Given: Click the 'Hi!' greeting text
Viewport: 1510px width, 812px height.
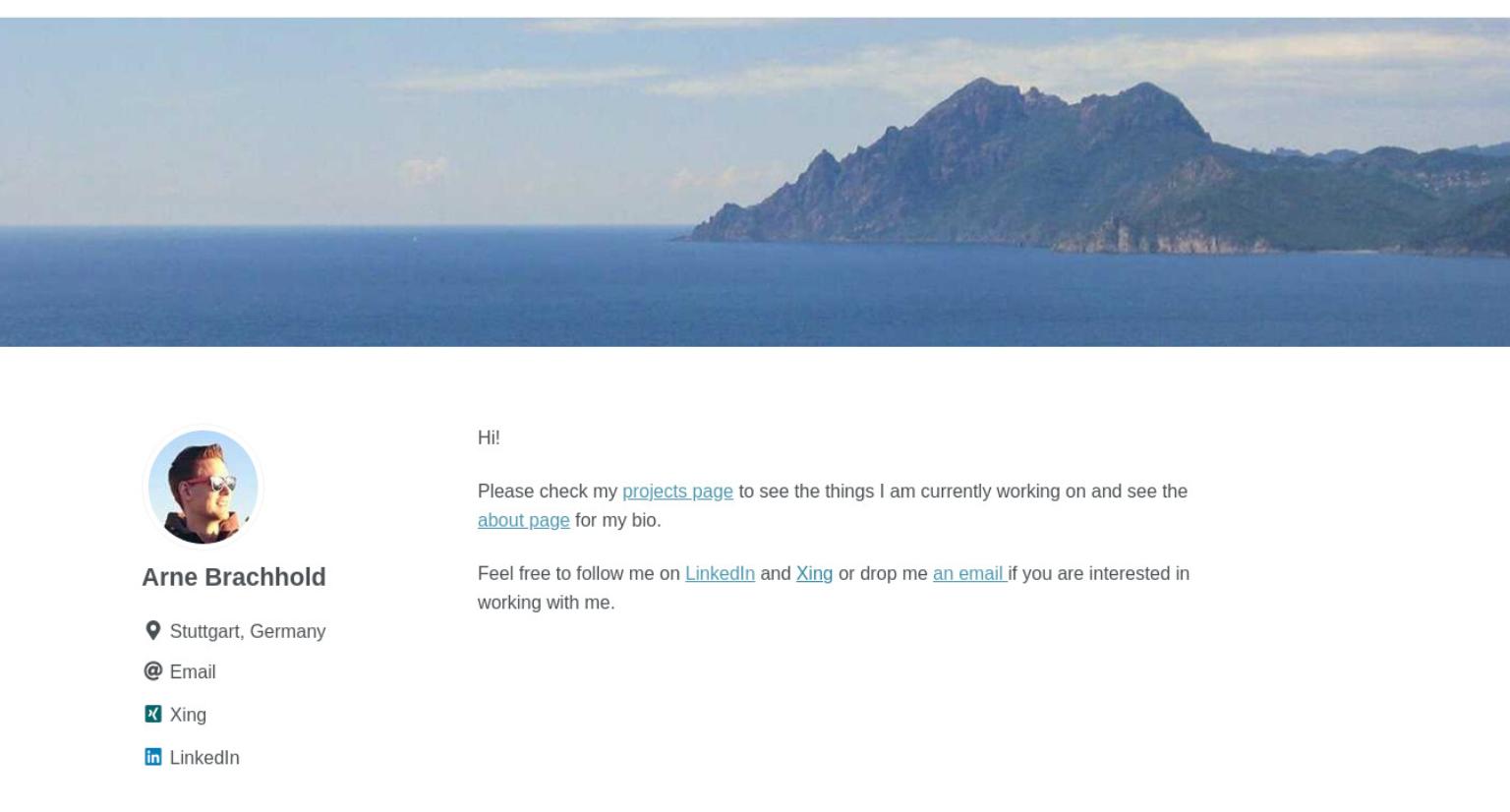Looking at the screenshot, I should (489, 437).
